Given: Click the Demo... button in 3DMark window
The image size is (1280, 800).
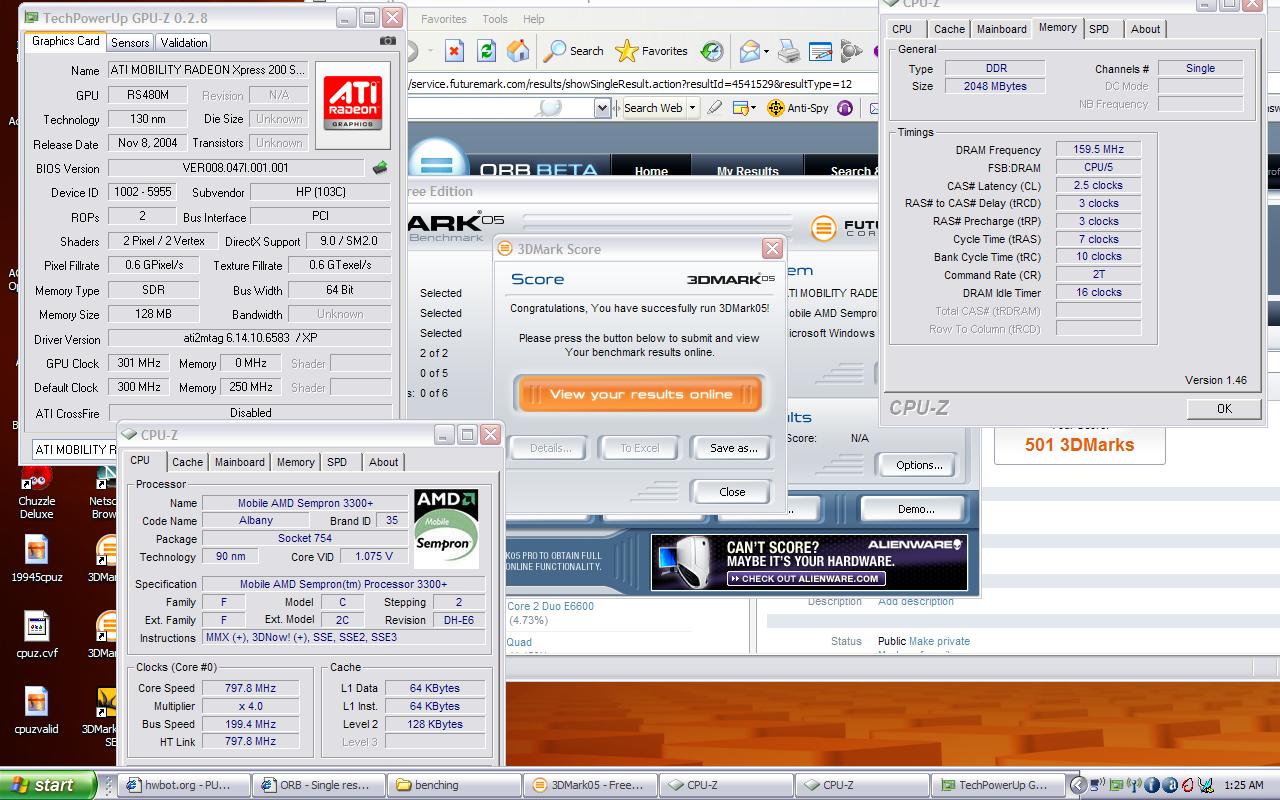Looking at the screenshot, I should pyautogui.click(x=916, y=509).
